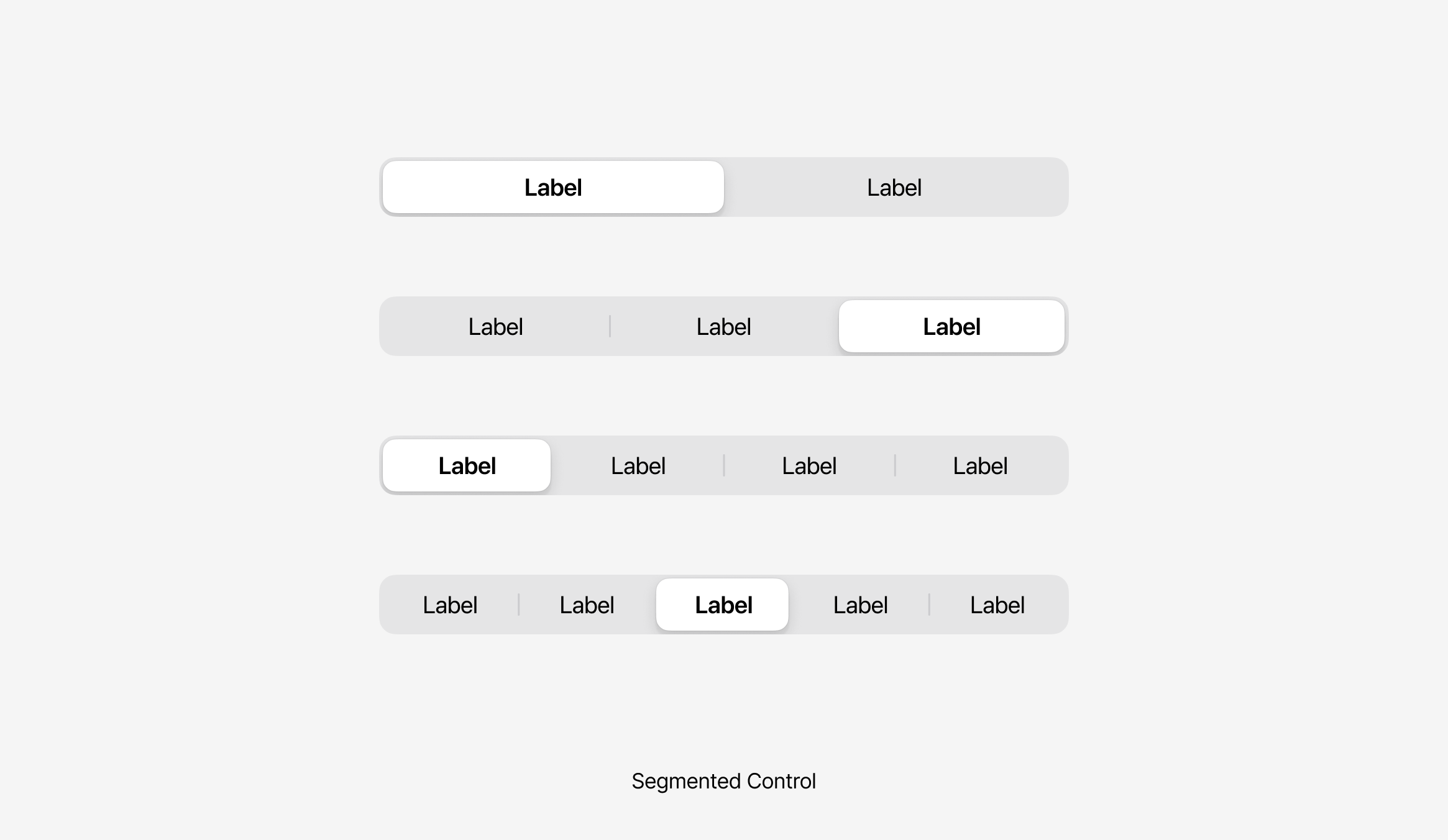
Task: Click divider between second and third four-segment Labels
Action: tap(724, 465)
